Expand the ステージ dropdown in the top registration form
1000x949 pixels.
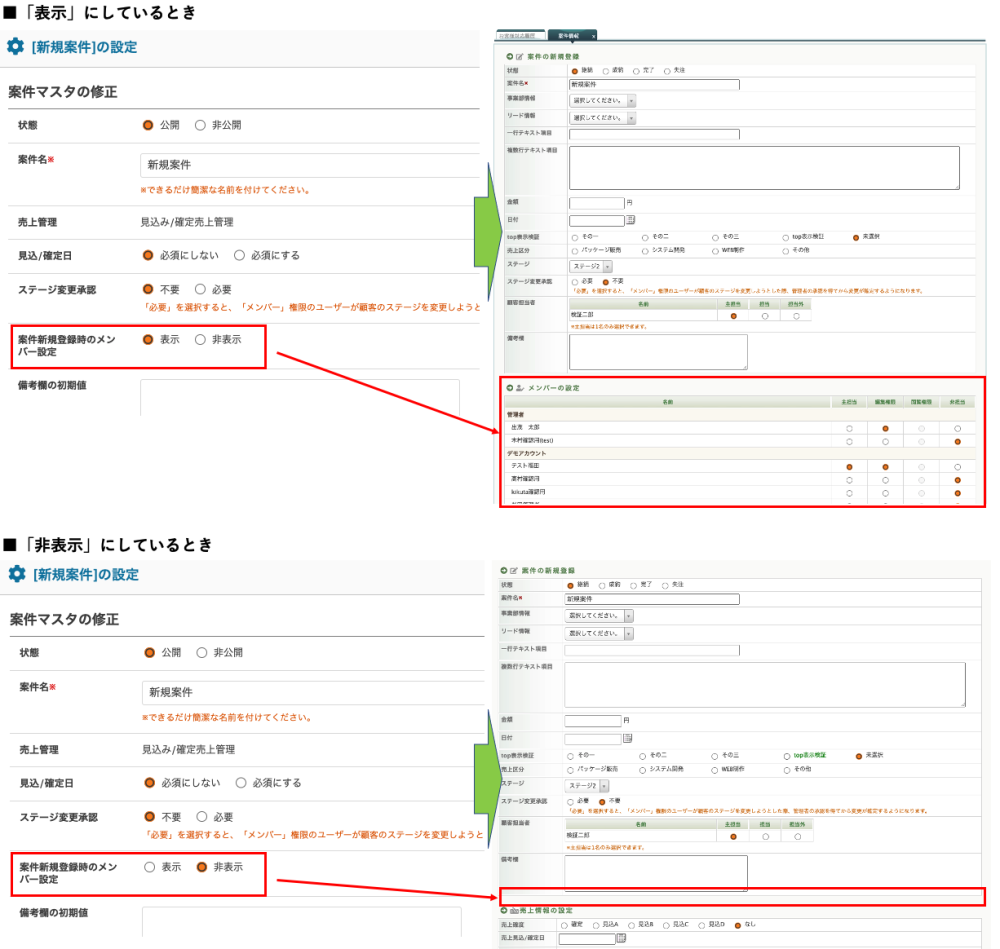click(x=589, y=266)
